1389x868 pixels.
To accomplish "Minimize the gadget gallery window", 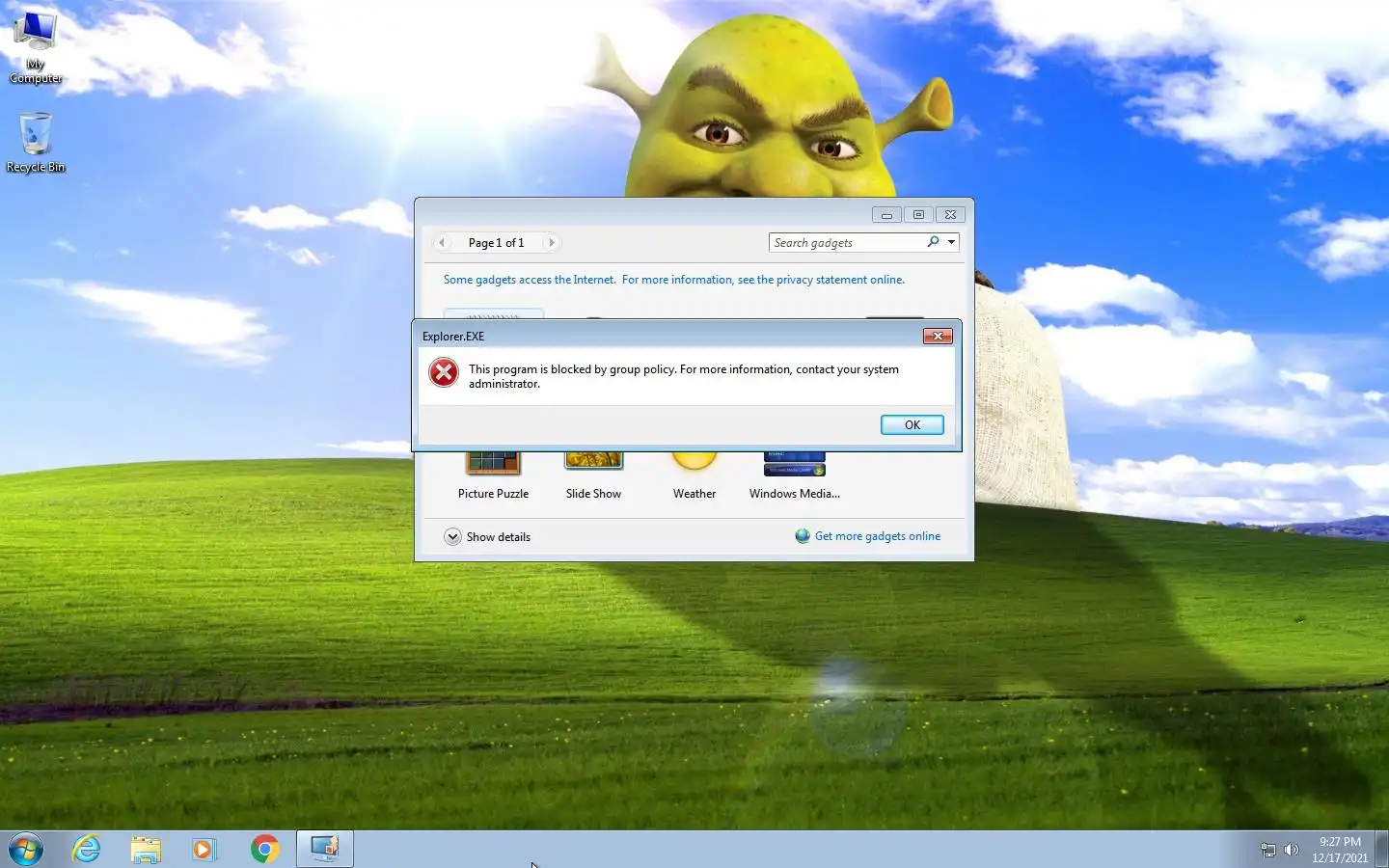I will (x=886, y=215).
